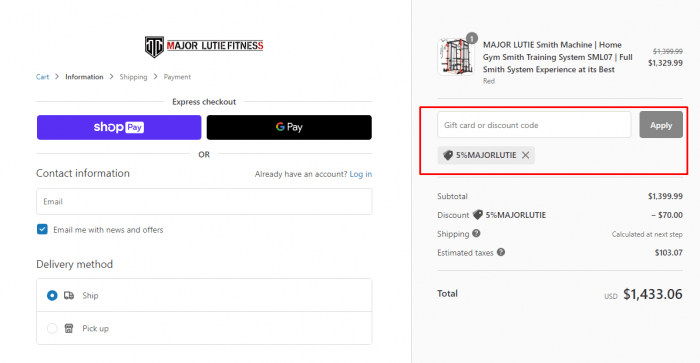Click the Calculated at next step text
Image resolution: width=700 pixels, height=363 pixels.
(x=647, y=234)
